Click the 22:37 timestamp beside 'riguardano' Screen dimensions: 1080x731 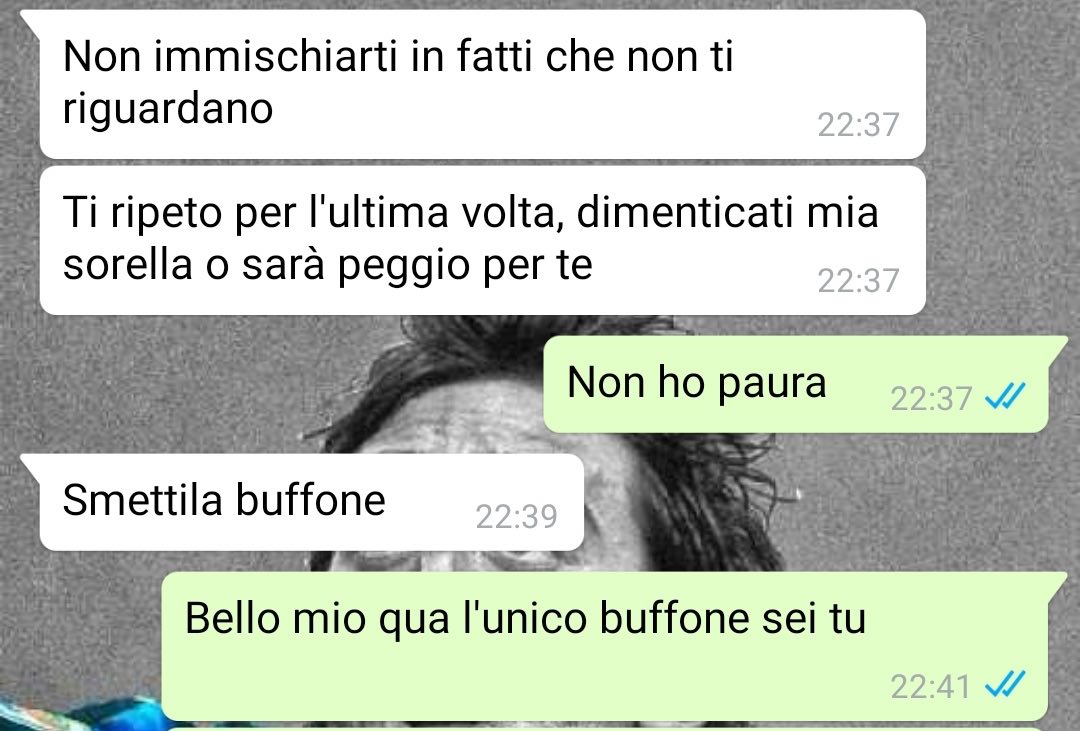[x=858, y=125]
